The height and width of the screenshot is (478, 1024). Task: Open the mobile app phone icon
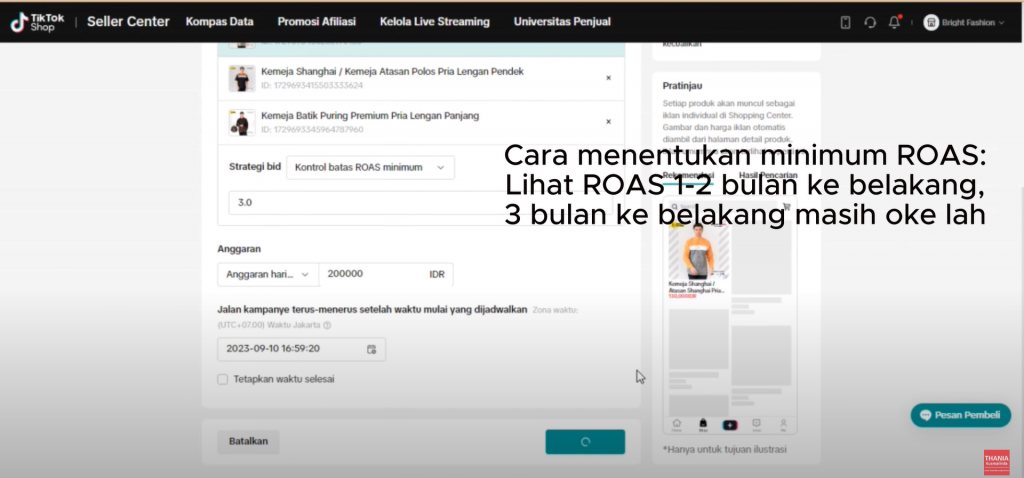[x=845, y=22]
